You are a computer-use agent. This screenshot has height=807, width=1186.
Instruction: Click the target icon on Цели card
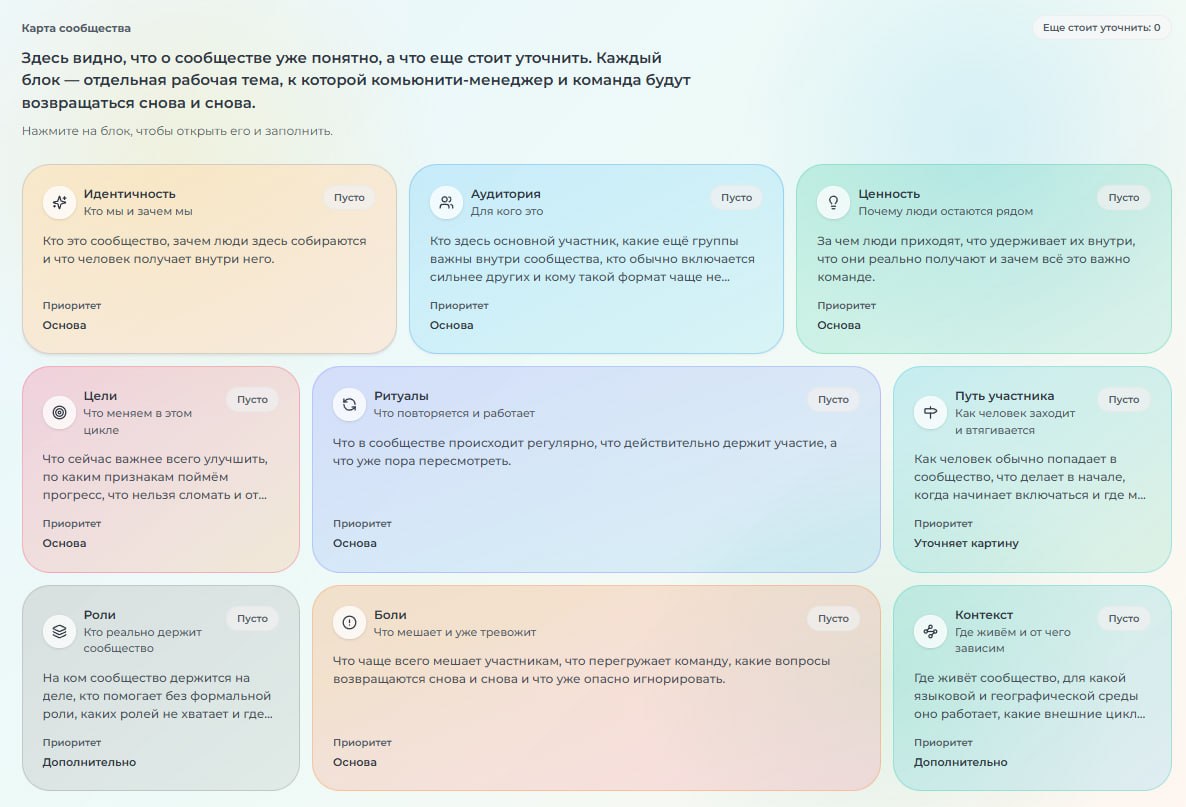(59, 412)
